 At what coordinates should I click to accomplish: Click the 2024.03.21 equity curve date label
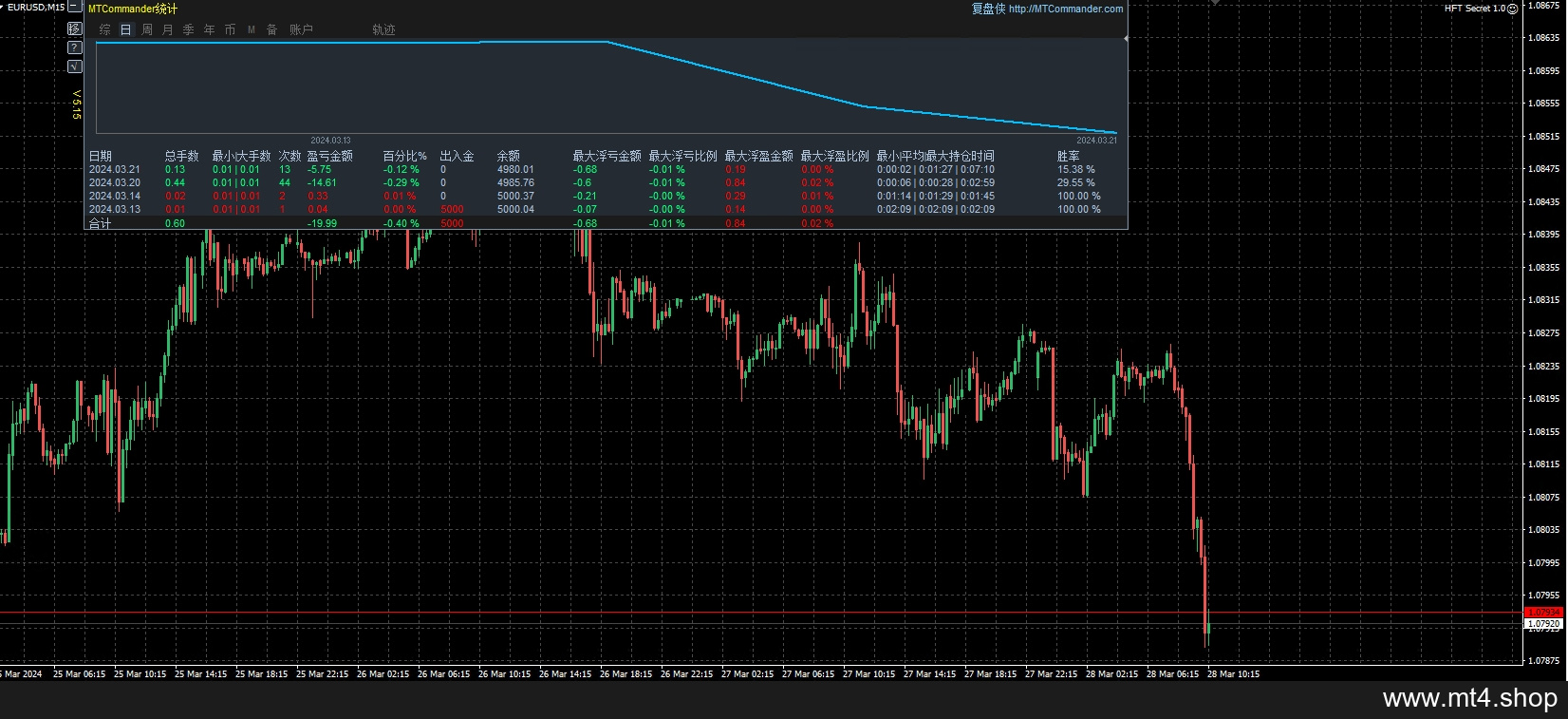coord(1096,141)
